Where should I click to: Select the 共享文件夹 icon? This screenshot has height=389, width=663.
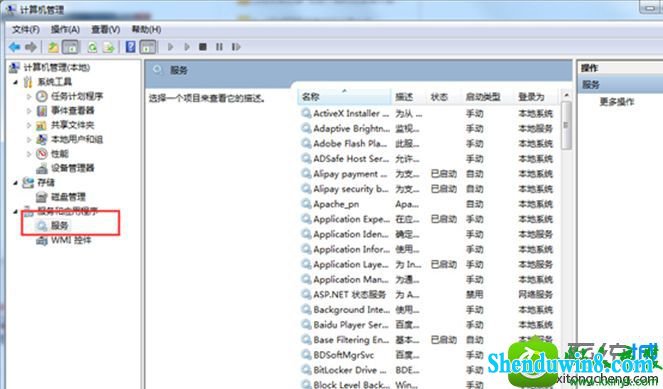click(x=41, y=125)
